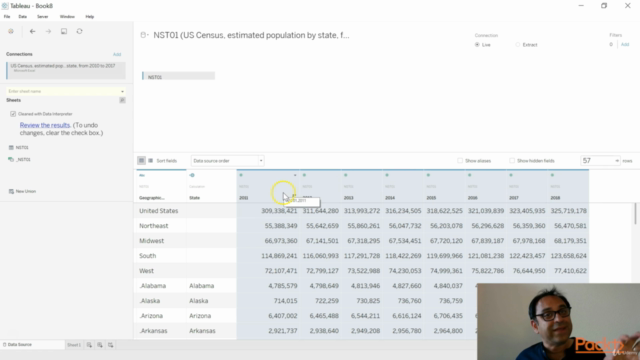640x360 pixels.
Task: Open the Data source order sort dropdown
Action: tap(227, 161)
